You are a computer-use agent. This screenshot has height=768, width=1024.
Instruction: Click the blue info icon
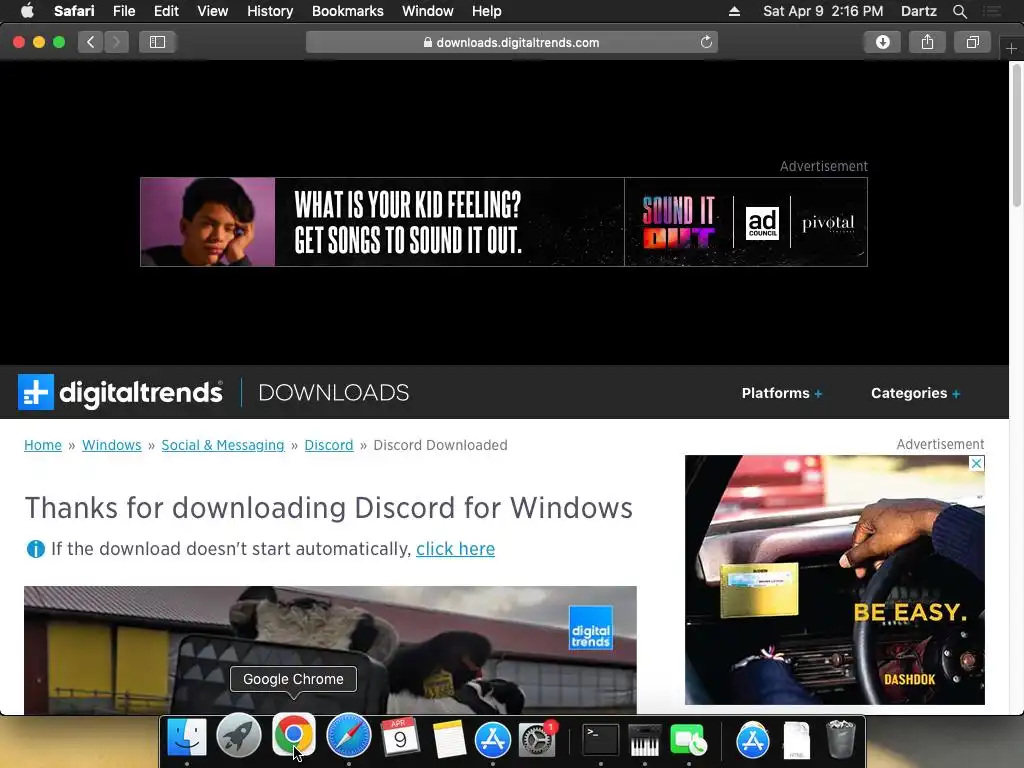click(35, 549)
